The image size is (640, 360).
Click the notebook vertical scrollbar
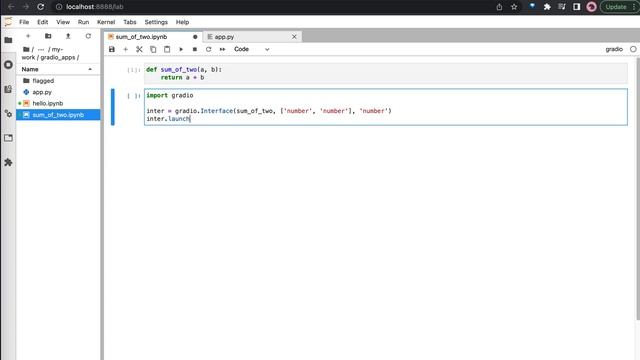click(x=638, y=188)
